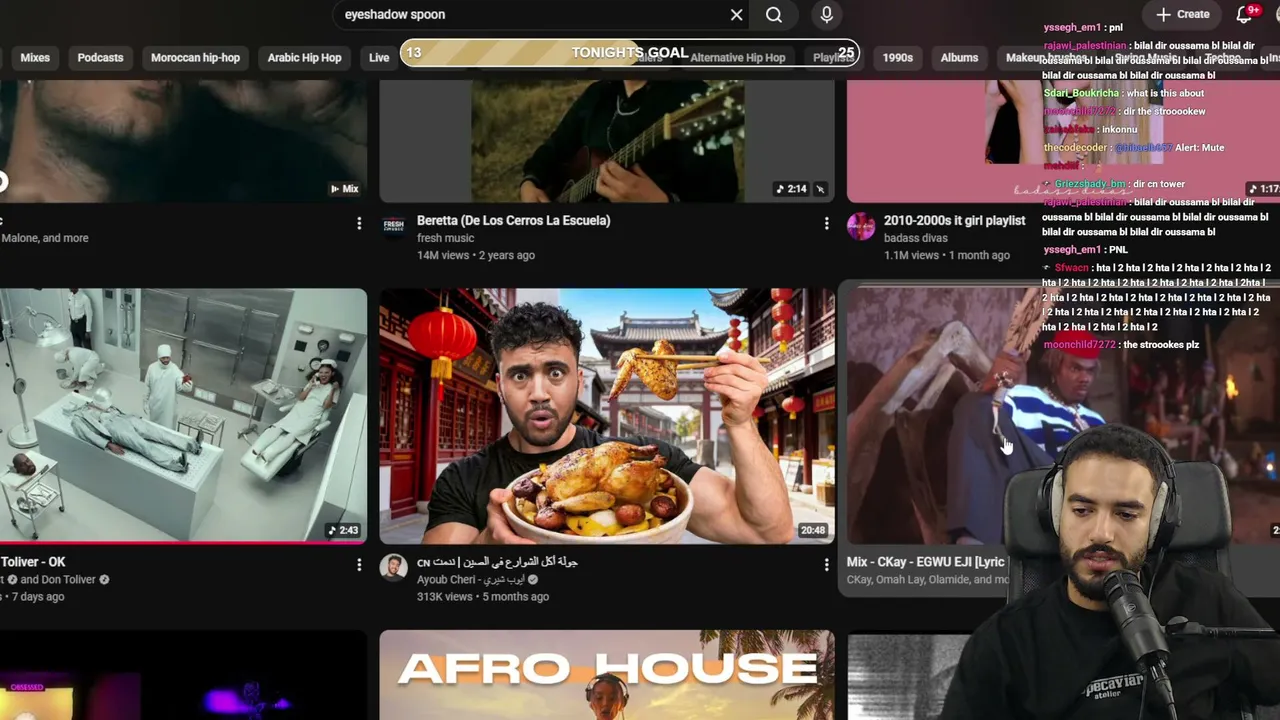Open the notifications bell
This screenshot has width=1280, height=720.
(1244, 14)
